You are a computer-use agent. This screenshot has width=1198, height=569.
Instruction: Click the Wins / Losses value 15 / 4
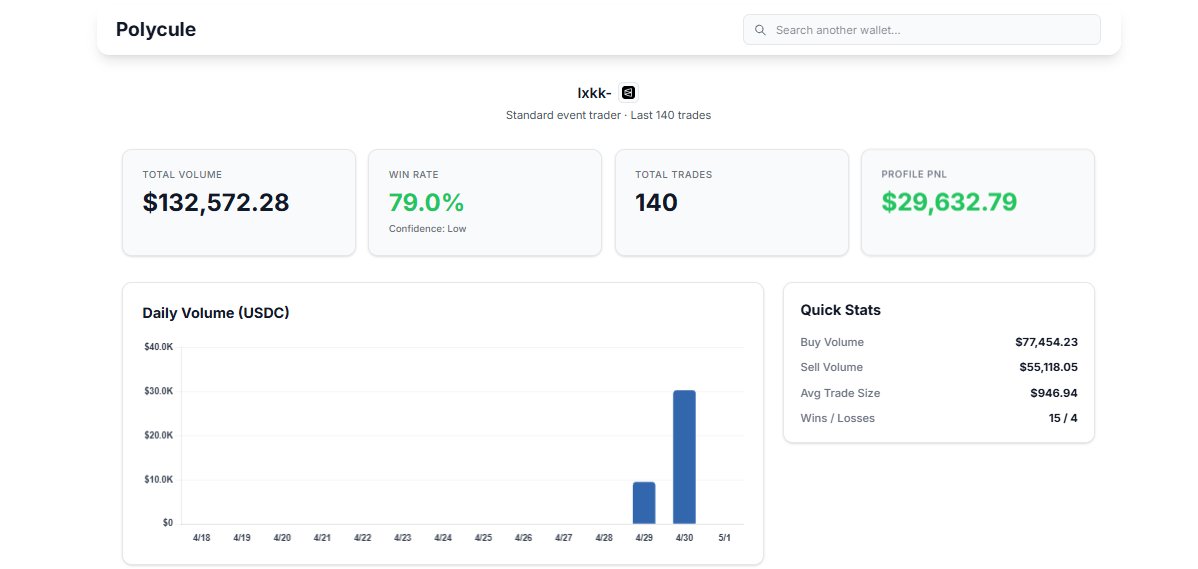click(1064, 419)
